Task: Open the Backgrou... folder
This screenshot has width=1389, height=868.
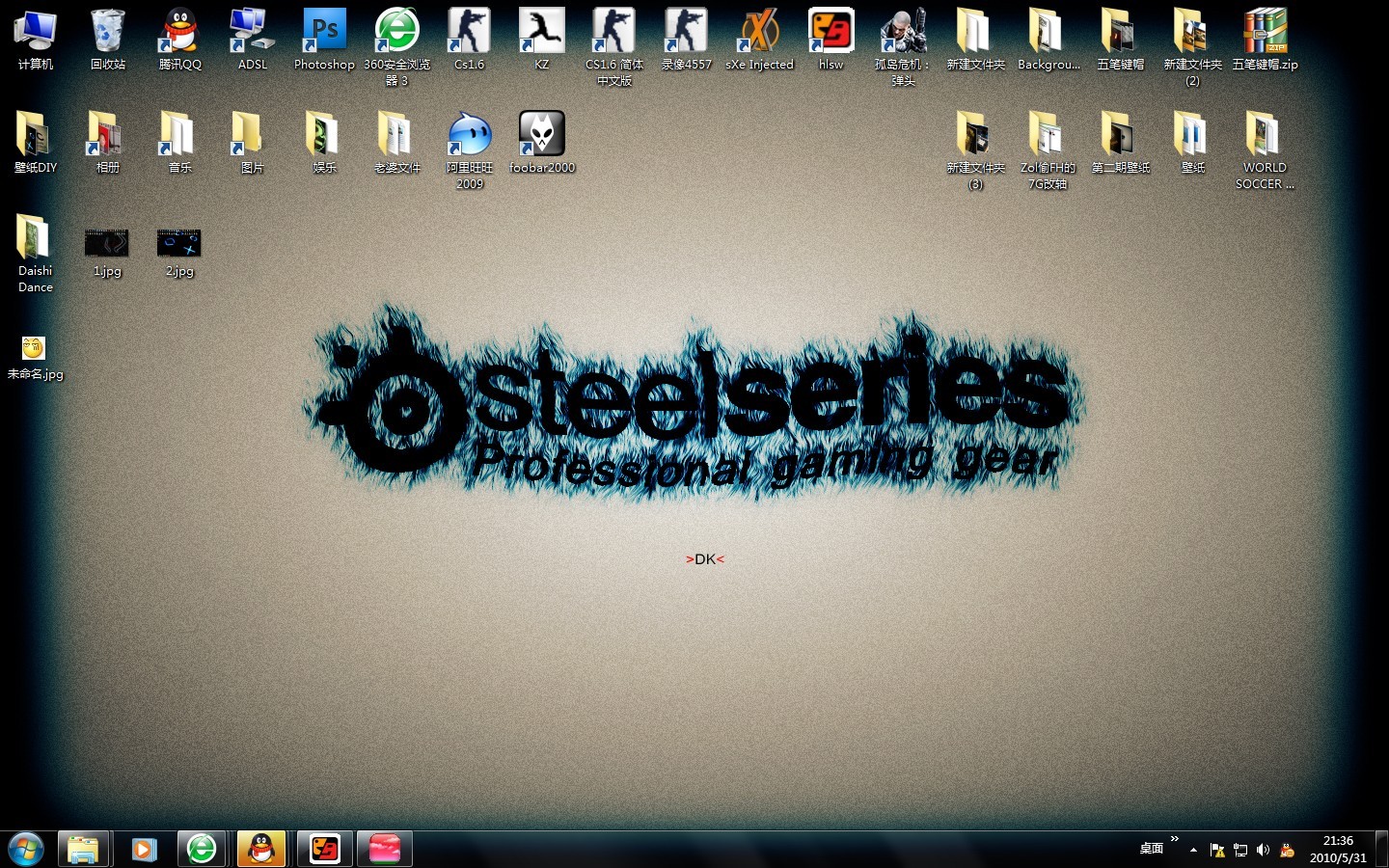Action: coord(1049,41)
